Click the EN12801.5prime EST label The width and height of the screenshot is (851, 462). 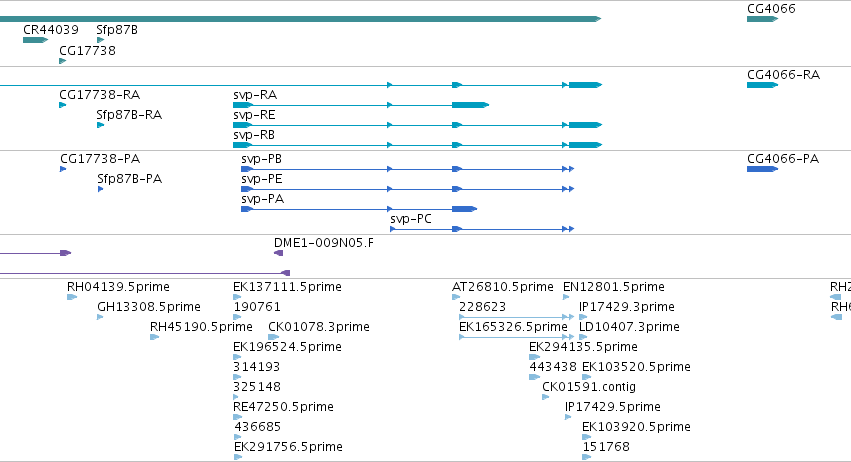point(614,287)
